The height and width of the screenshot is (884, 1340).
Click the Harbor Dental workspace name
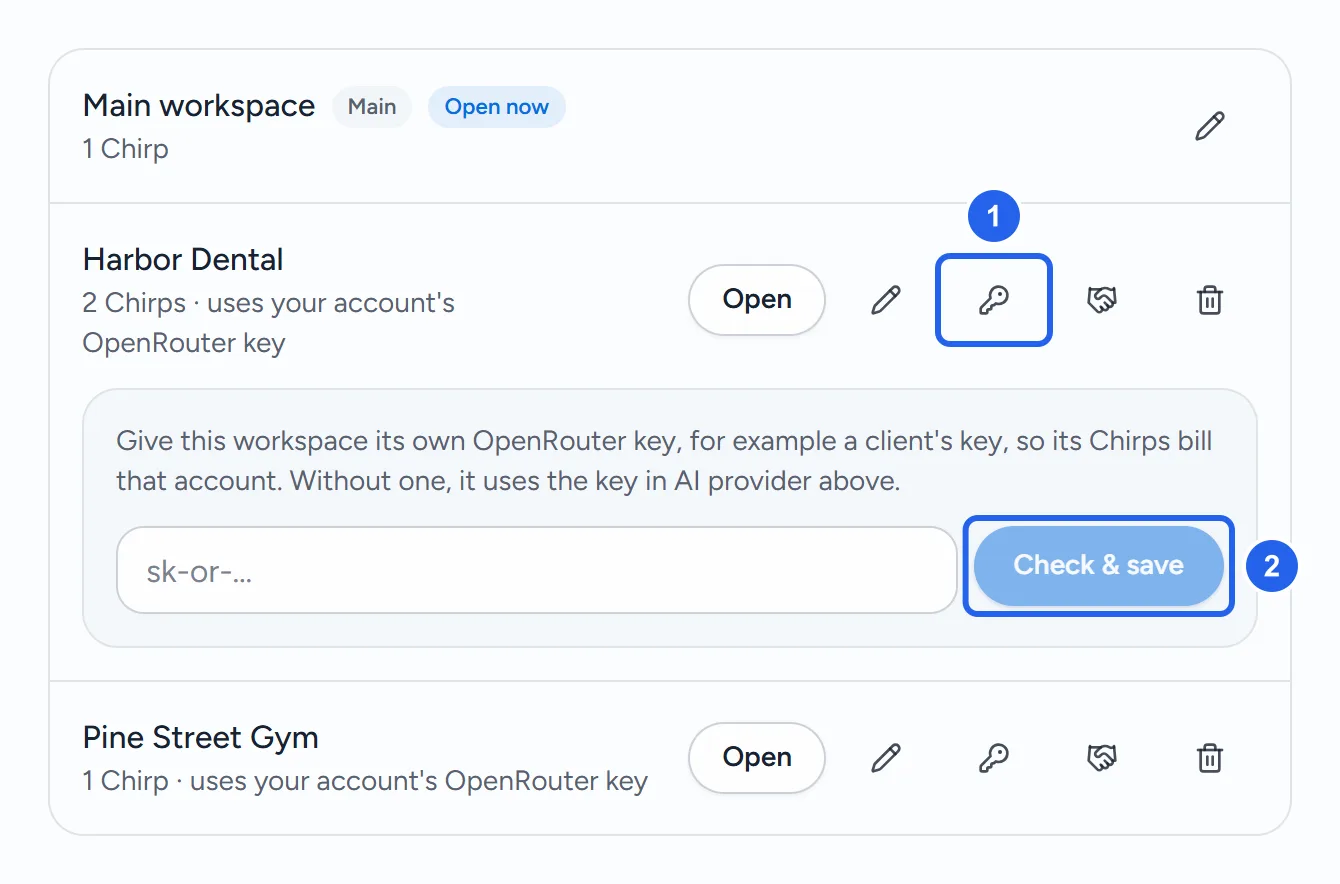(x=183, y=260)
